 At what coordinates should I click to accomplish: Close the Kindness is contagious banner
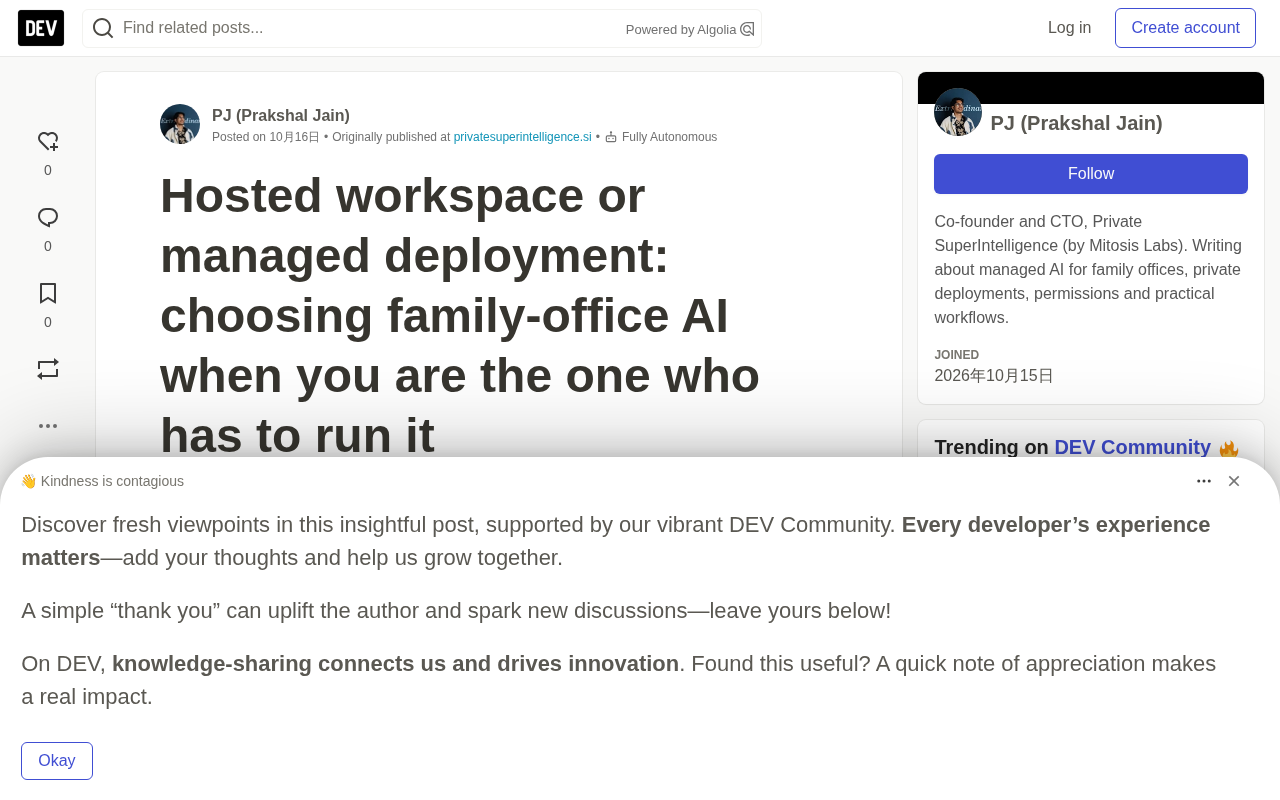coord(1234,481)
